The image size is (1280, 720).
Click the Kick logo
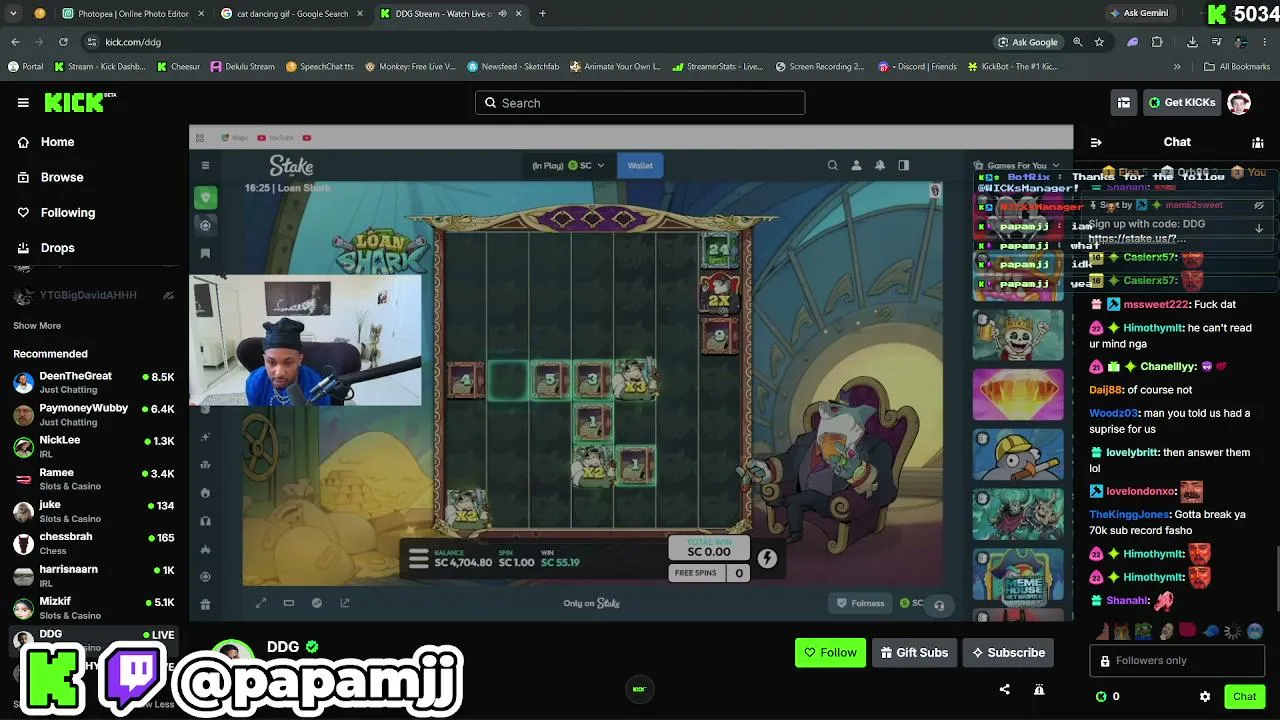(x=79, y=102)
